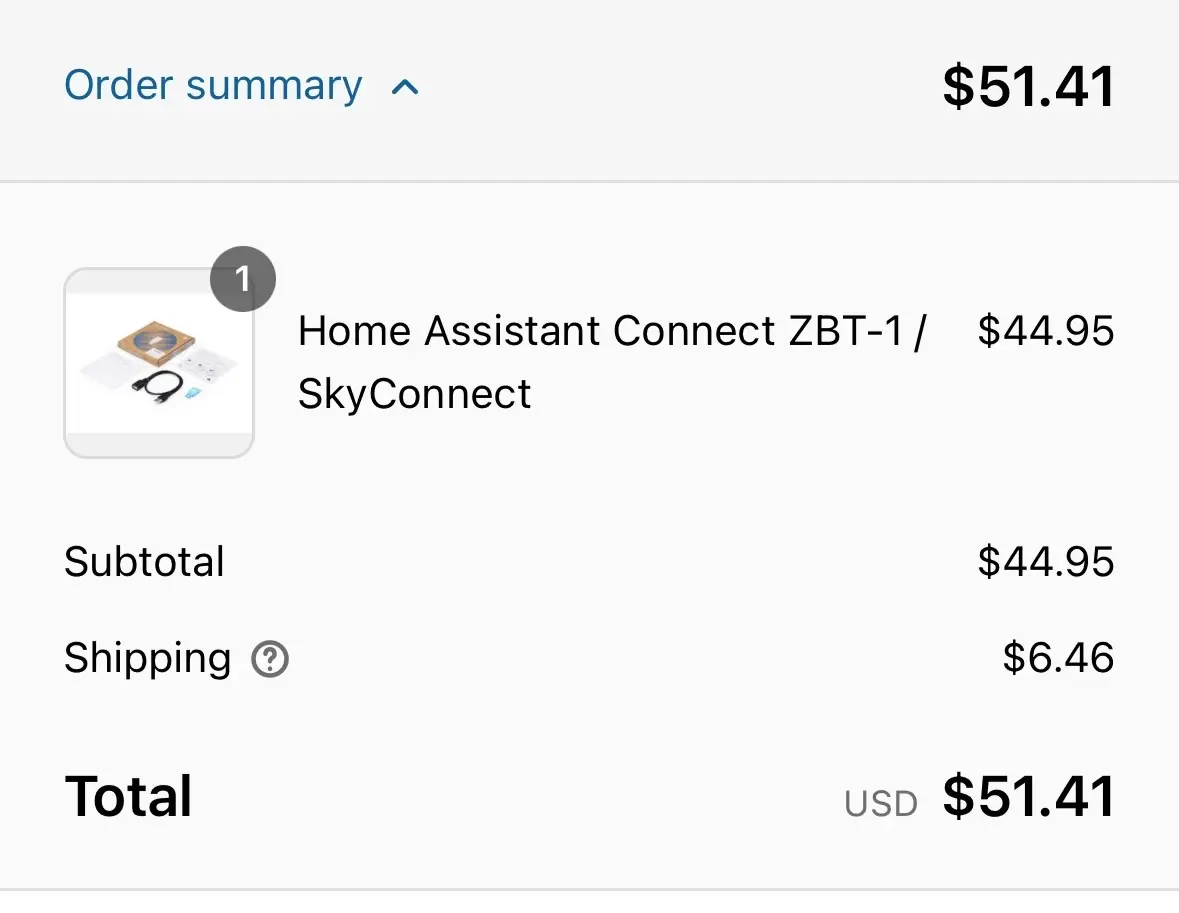
Task: Click the Shipping label
Action: tap(147, 659)
